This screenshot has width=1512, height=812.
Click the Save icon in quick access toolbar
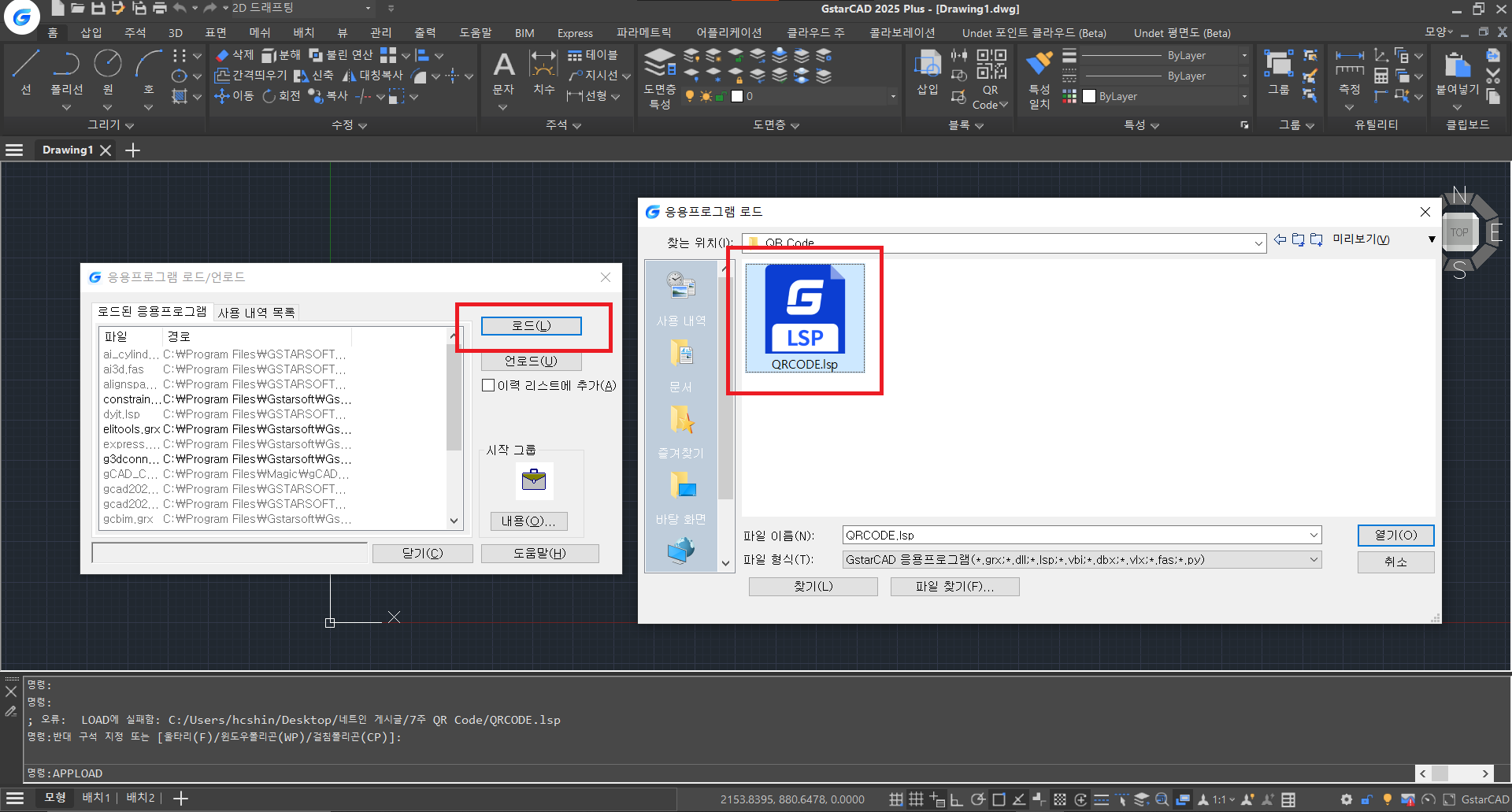click(98, 8)
